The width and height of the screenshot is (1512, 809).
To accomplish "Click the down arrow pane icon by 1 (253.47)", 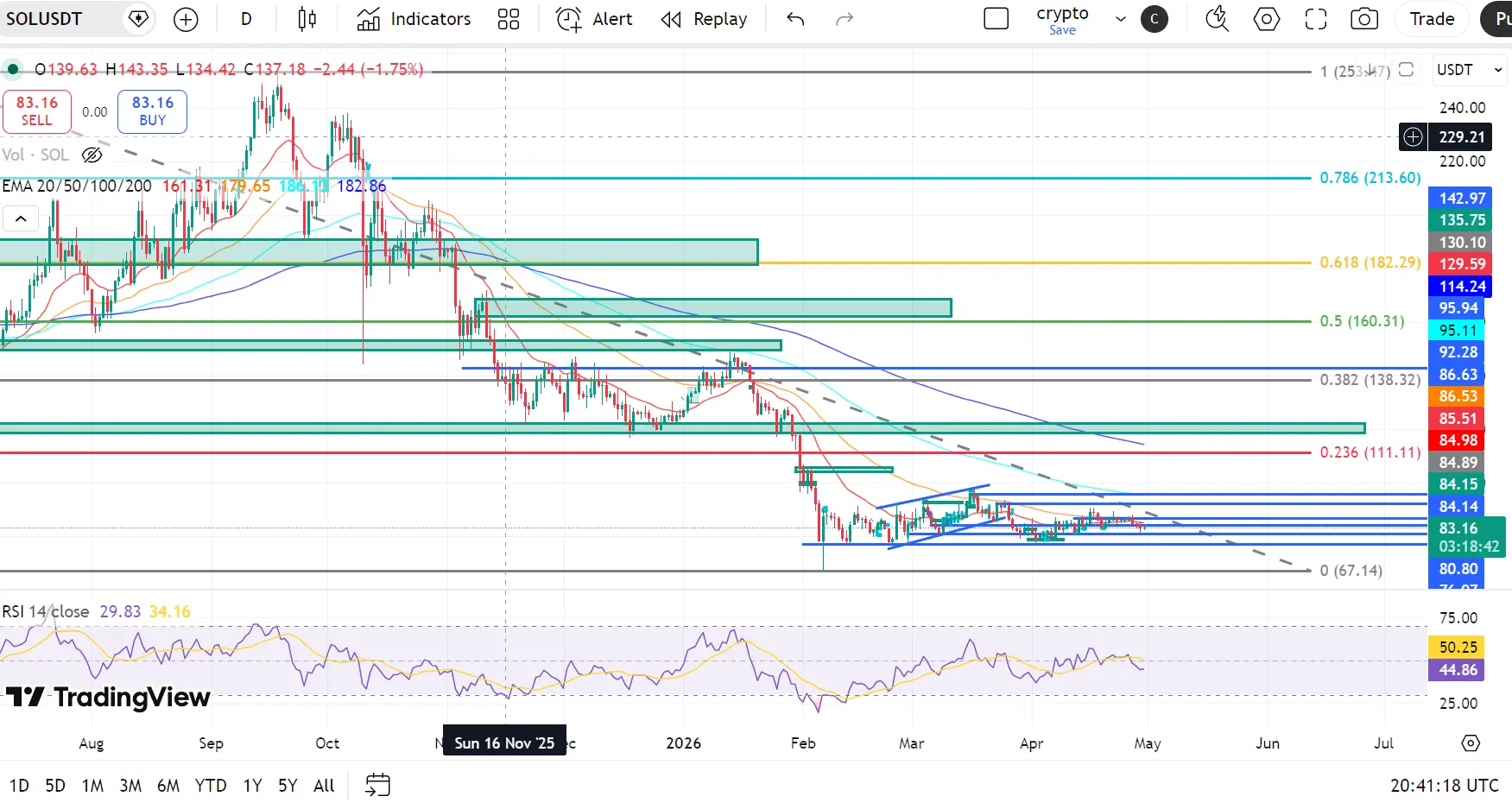I will click(x=1371, y=70).
